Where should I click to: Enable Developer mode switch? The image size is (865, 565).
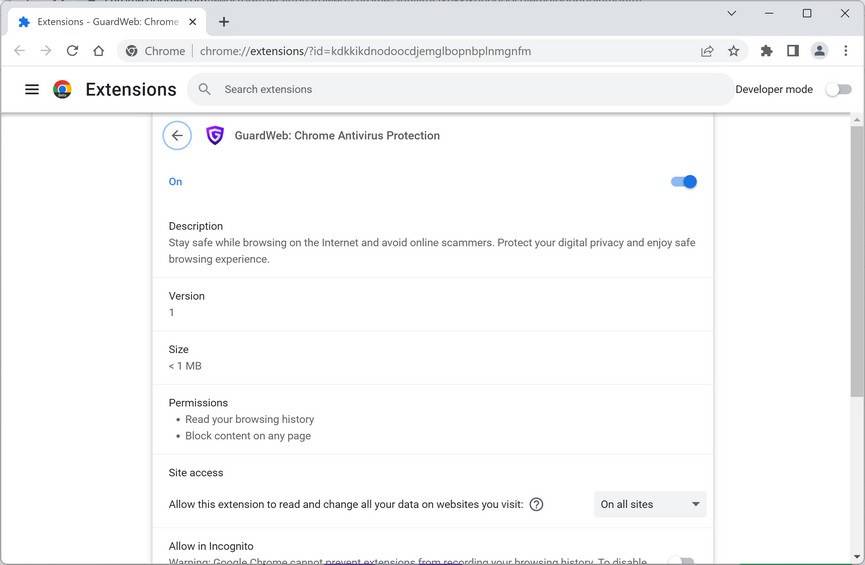pos(838,89)
